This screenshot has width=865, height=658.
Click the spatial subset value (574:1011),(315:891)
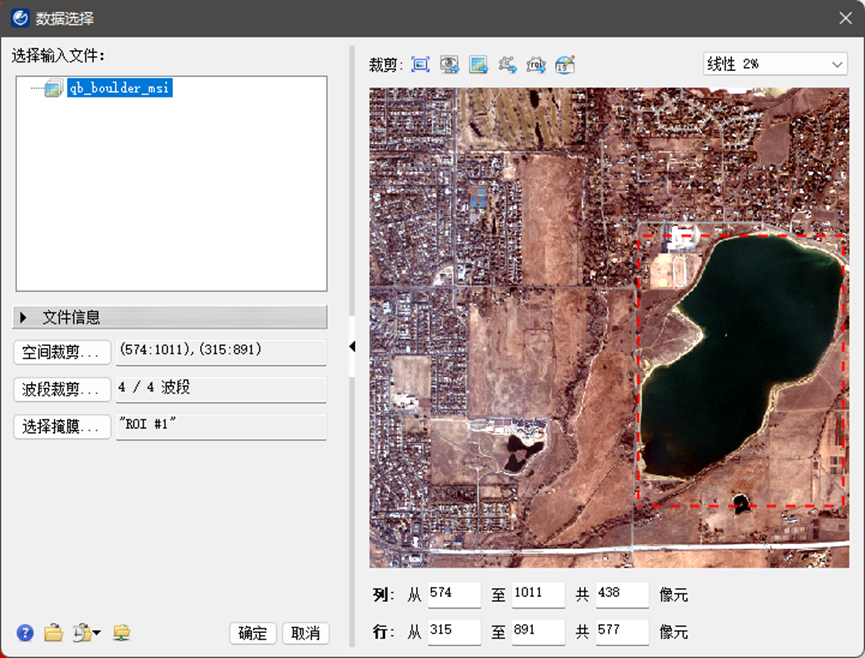point(221,352)
